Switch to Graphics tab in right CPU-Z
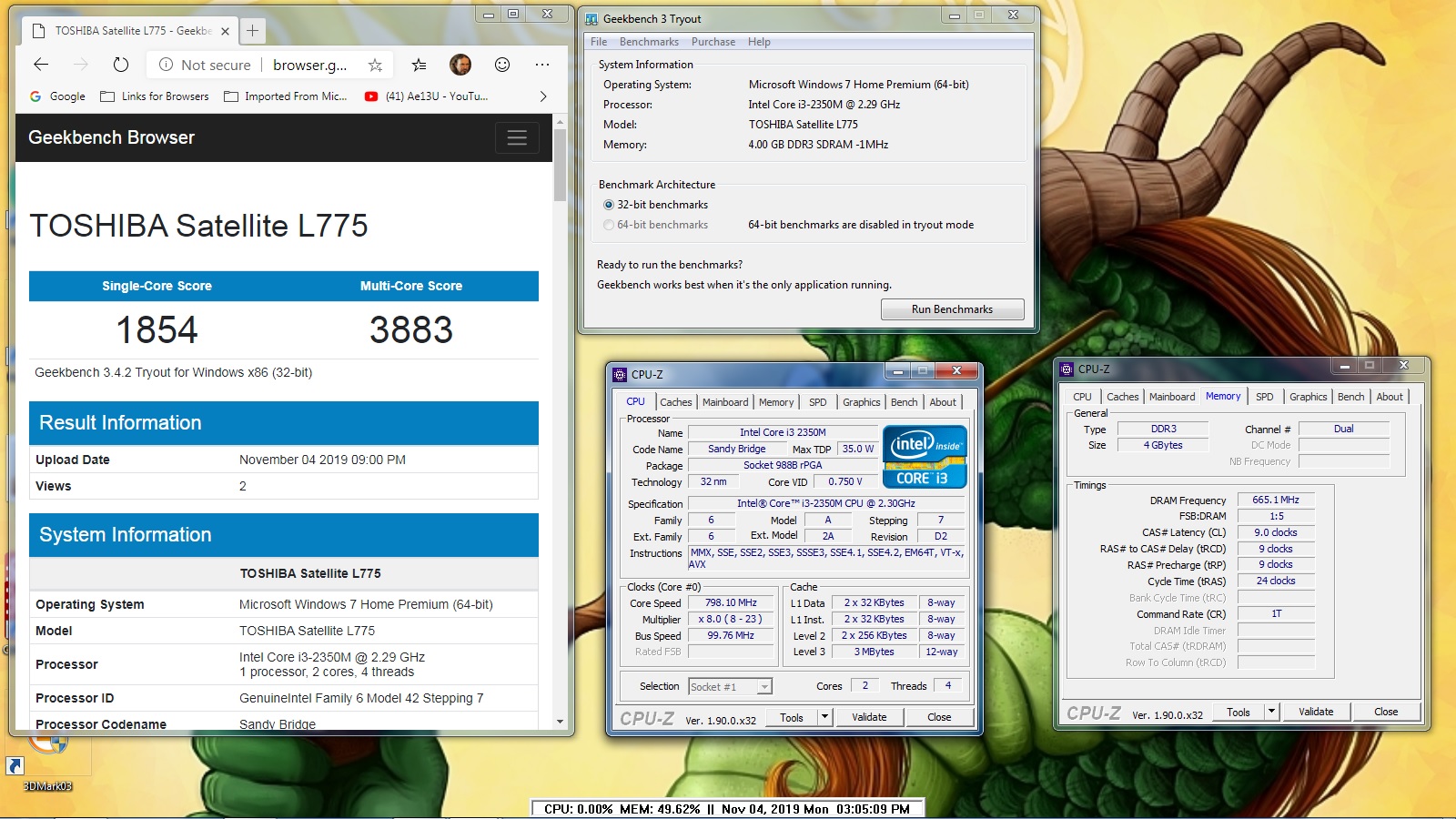The height and width of the screenshot is (819, 1456). 1308,397
